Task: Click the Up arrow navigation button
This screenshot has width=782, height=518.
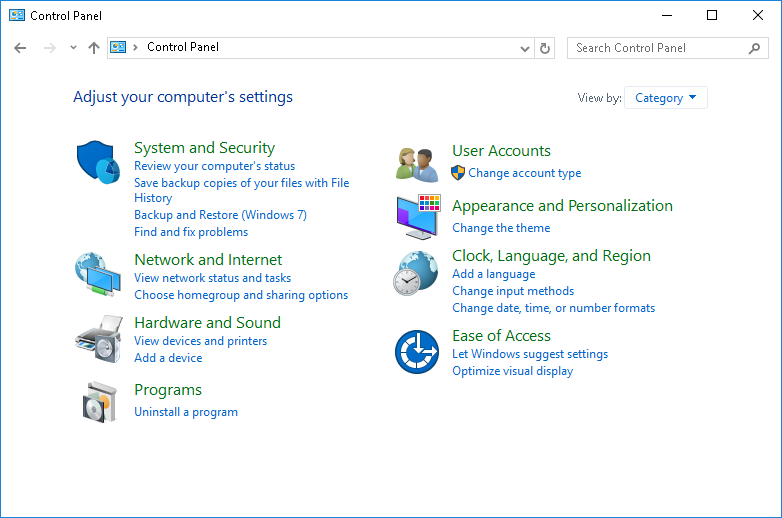Action: (x=94, y=48)
